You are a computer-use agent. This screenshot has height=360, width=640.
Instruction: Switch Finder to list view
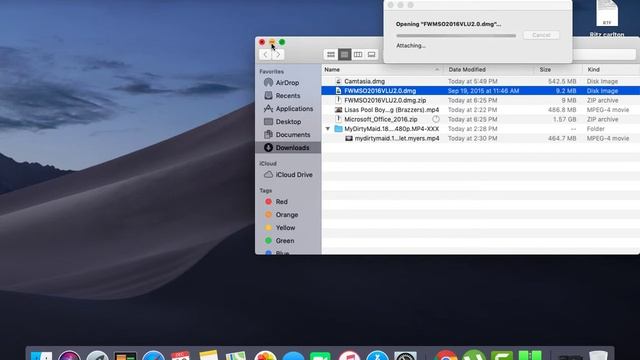[344, 54]
